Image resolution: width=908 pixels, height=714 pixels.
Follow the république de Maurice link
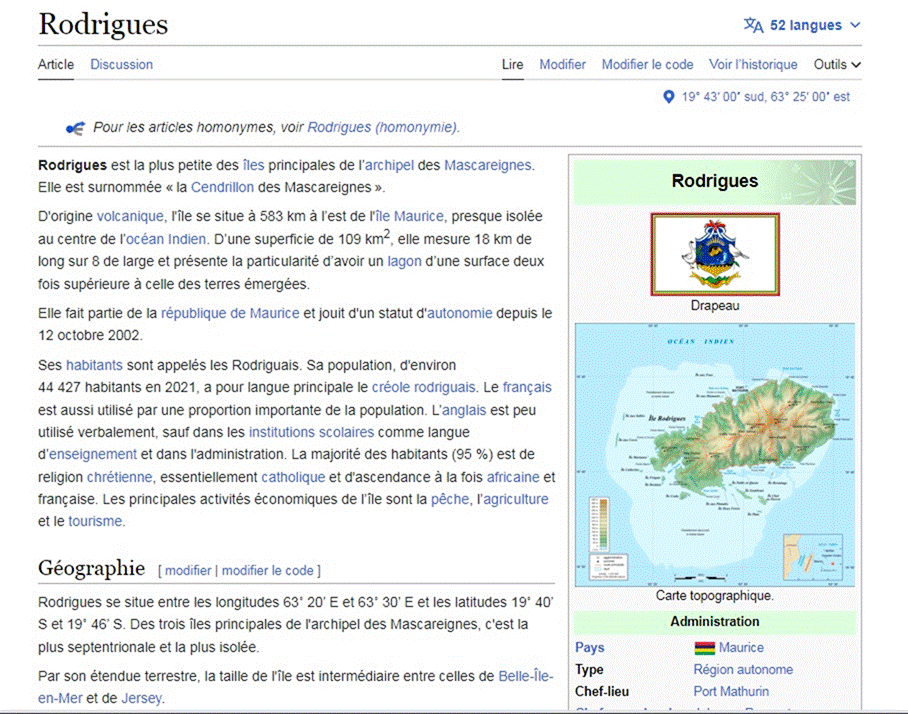coord(230,313)
